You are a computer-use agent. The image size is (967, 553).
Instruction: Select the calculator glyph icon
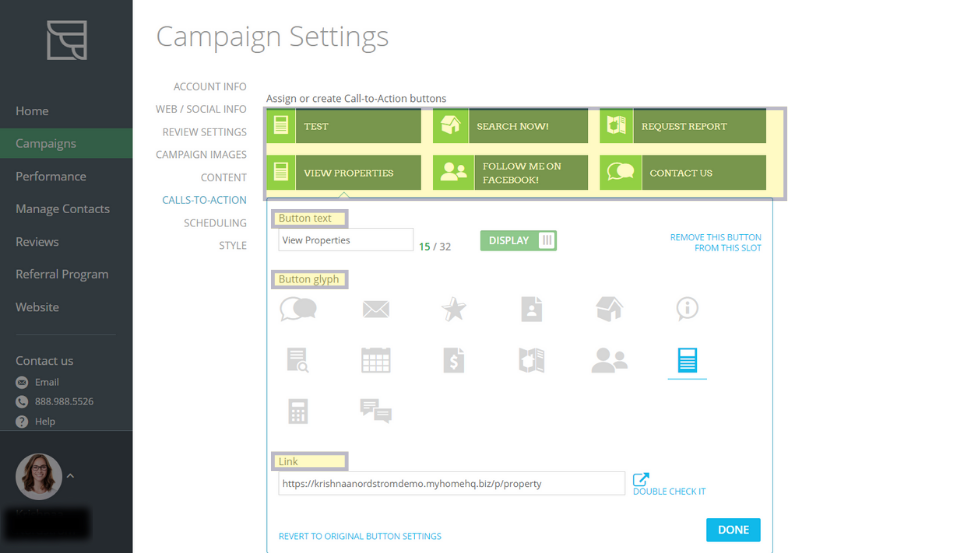click(298, 411)
